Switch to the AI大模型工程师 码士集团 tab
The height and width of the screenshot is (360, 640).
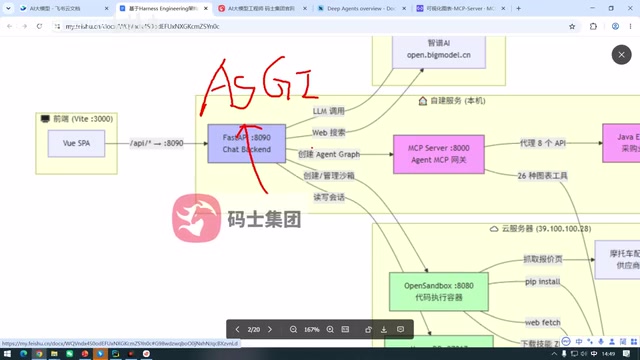coord(261,8)
